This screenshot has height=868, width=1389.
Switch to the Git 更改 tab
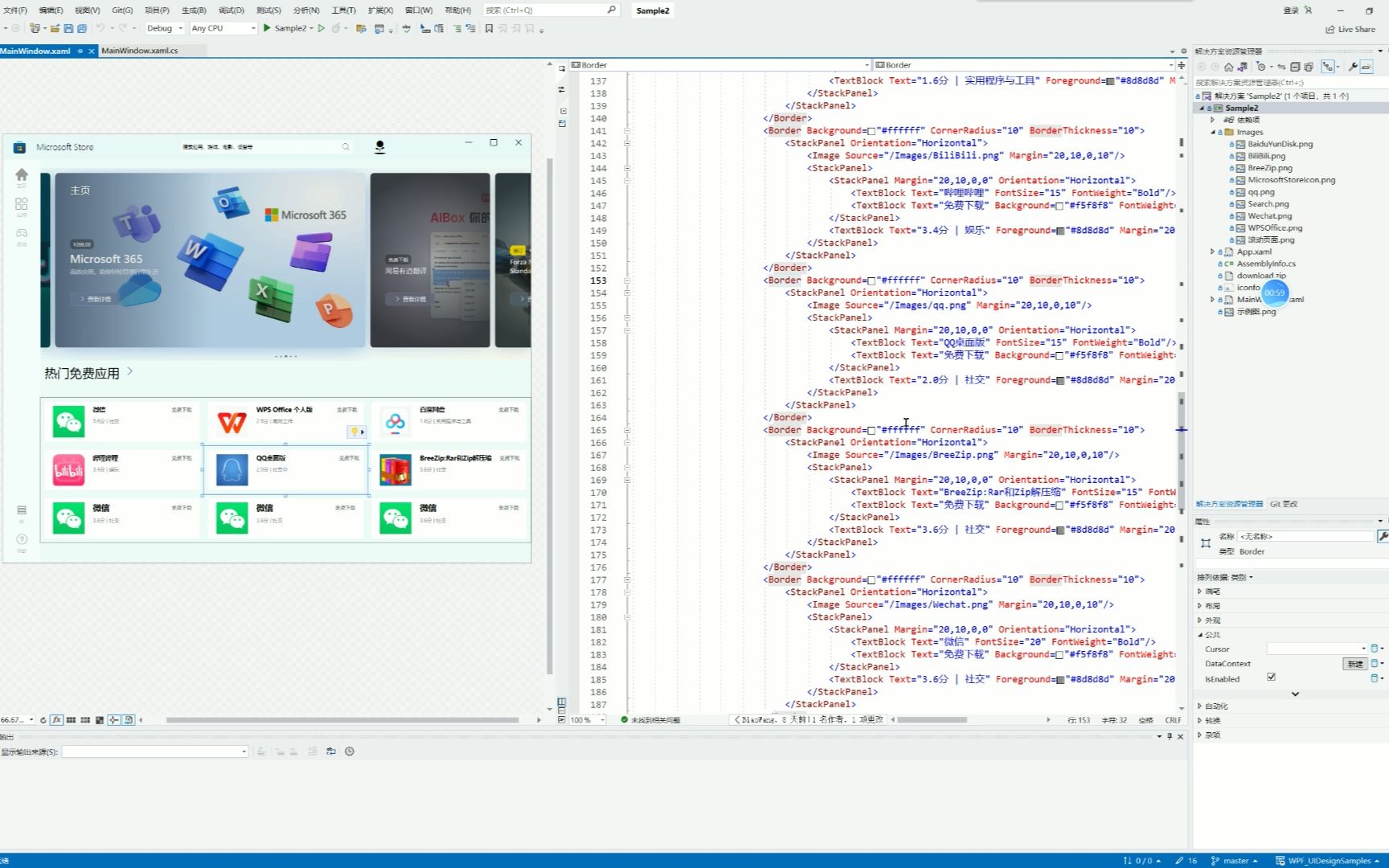coord(1284,504)
